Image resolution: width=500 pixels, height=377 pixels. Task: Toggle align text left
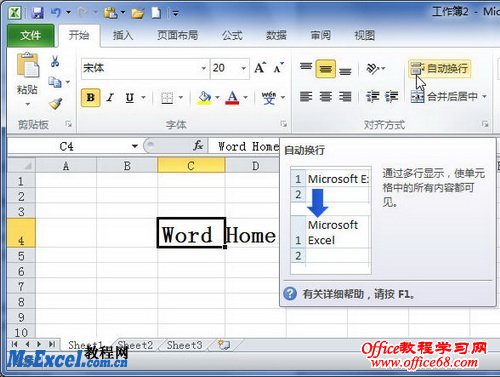click(306, 97)
